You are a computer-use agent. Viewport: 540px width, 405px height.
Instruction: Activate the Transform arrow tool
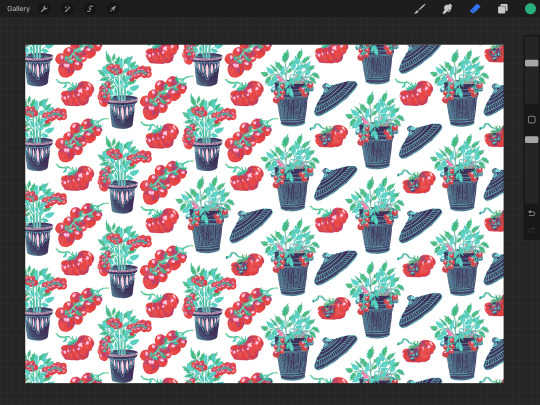113,9
